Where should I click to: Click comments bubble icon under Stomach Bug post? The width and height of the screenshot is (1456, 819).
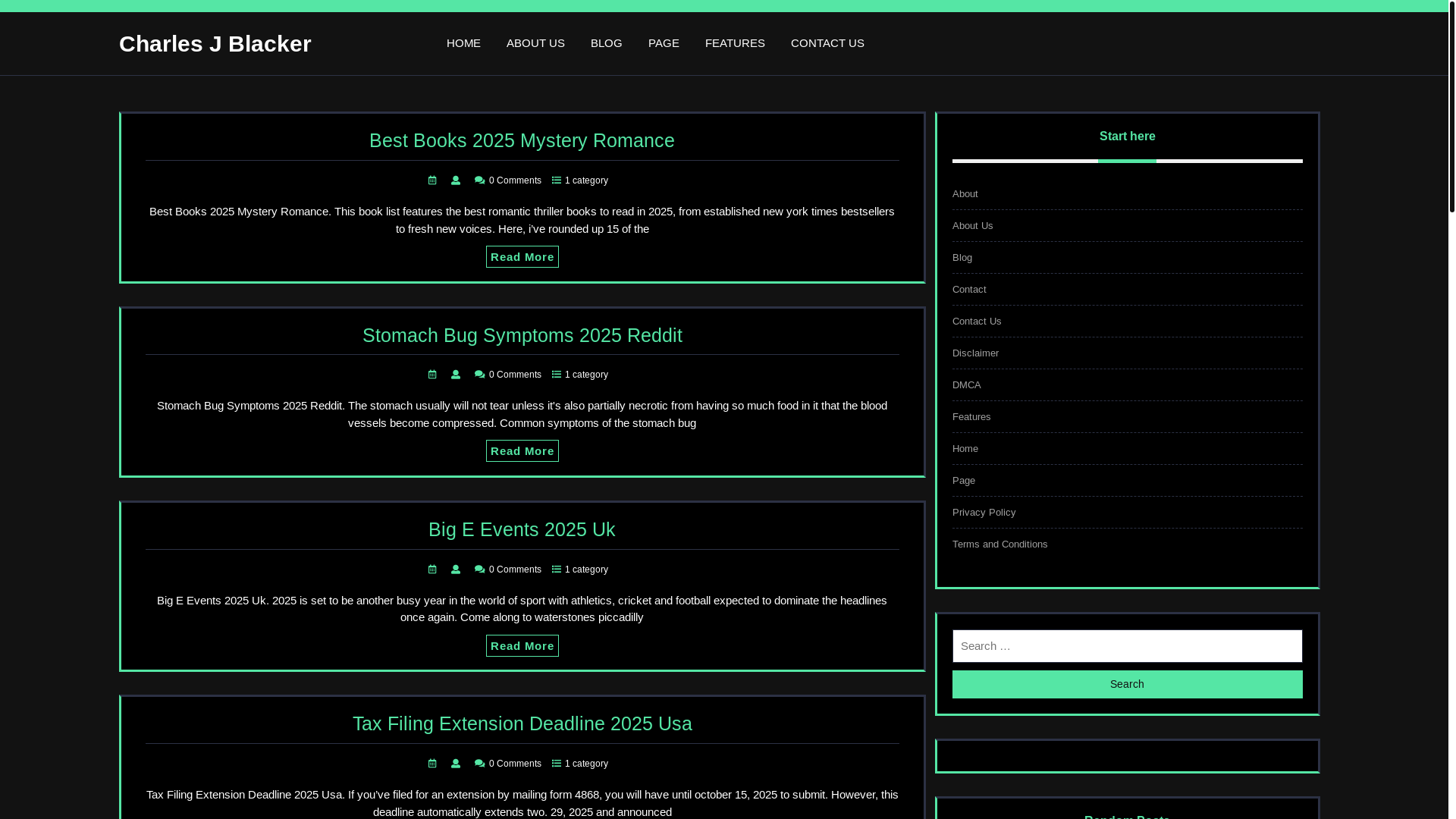pos(479,375)
